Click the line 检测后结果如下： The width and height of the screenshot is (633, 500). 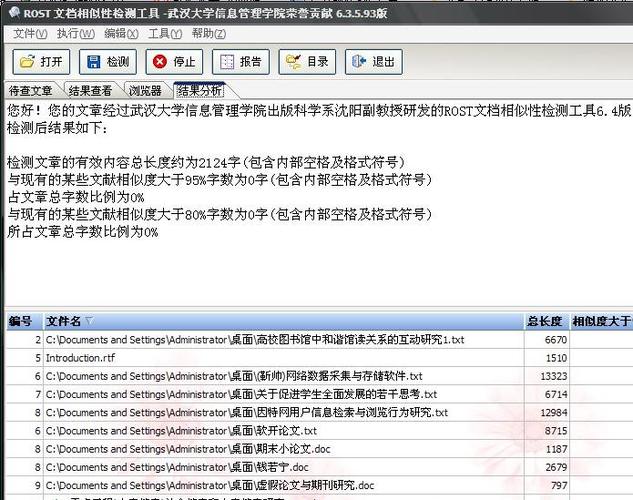(57, 128)
